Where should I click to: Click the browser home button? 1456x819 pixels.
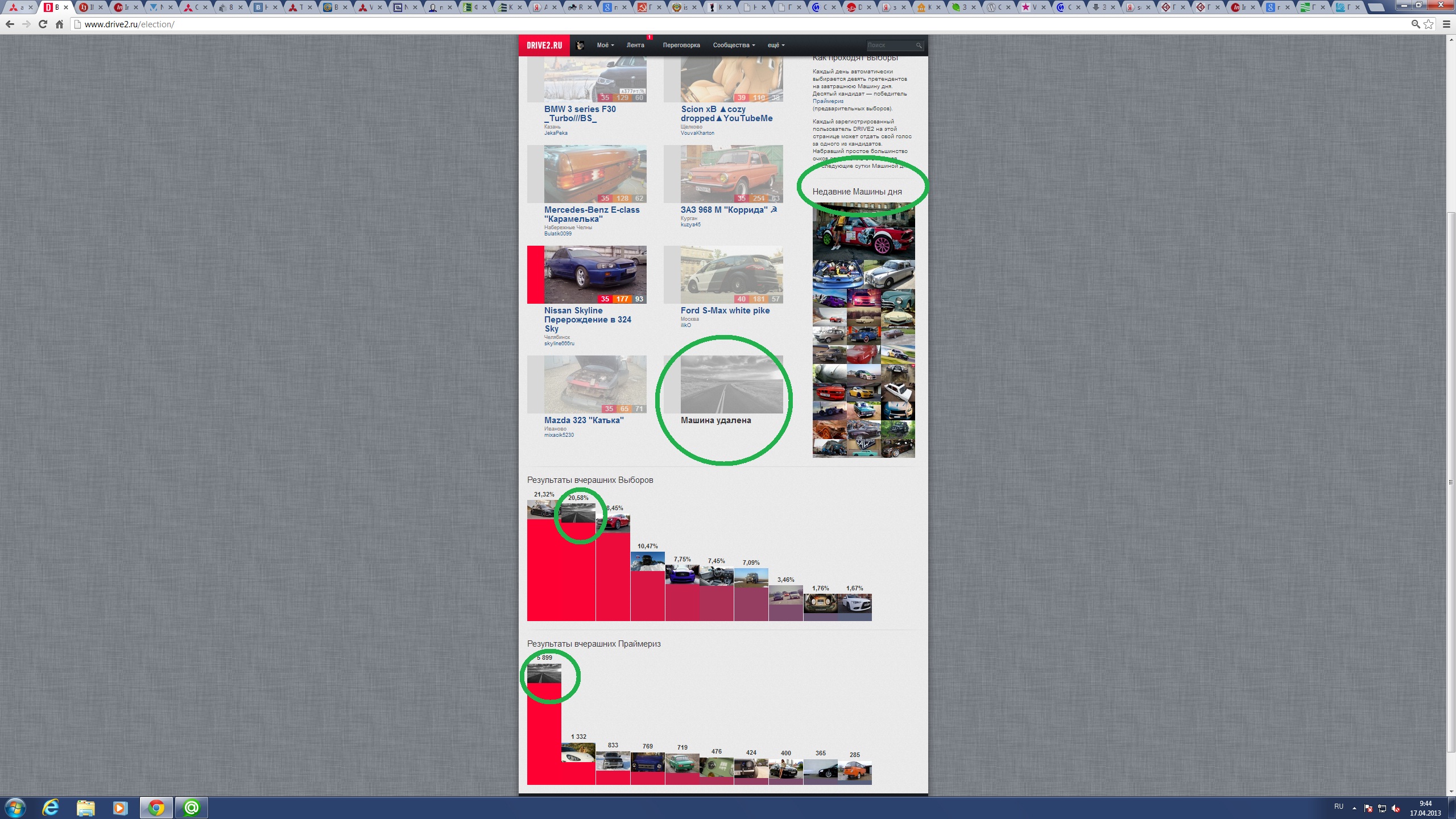tap(59, 24)
